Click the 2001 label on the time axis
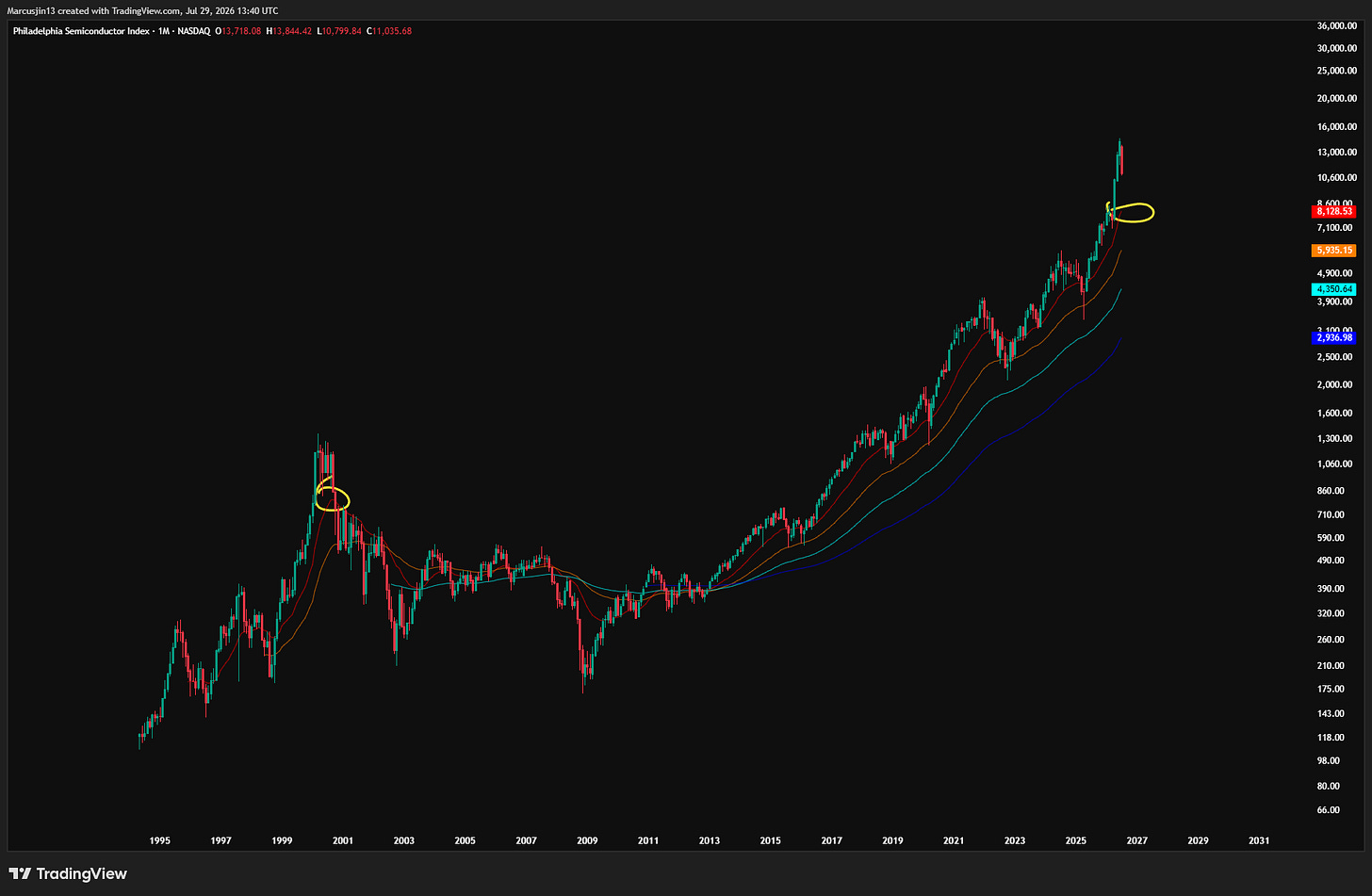1372x896 pixels. coord(343,840)
